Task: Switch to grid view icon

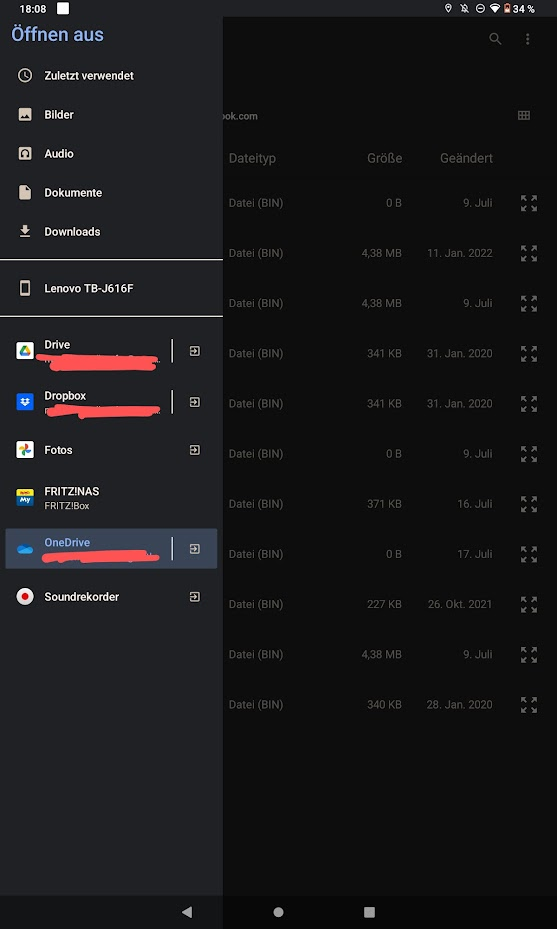Action: click(x=524, y=116)
